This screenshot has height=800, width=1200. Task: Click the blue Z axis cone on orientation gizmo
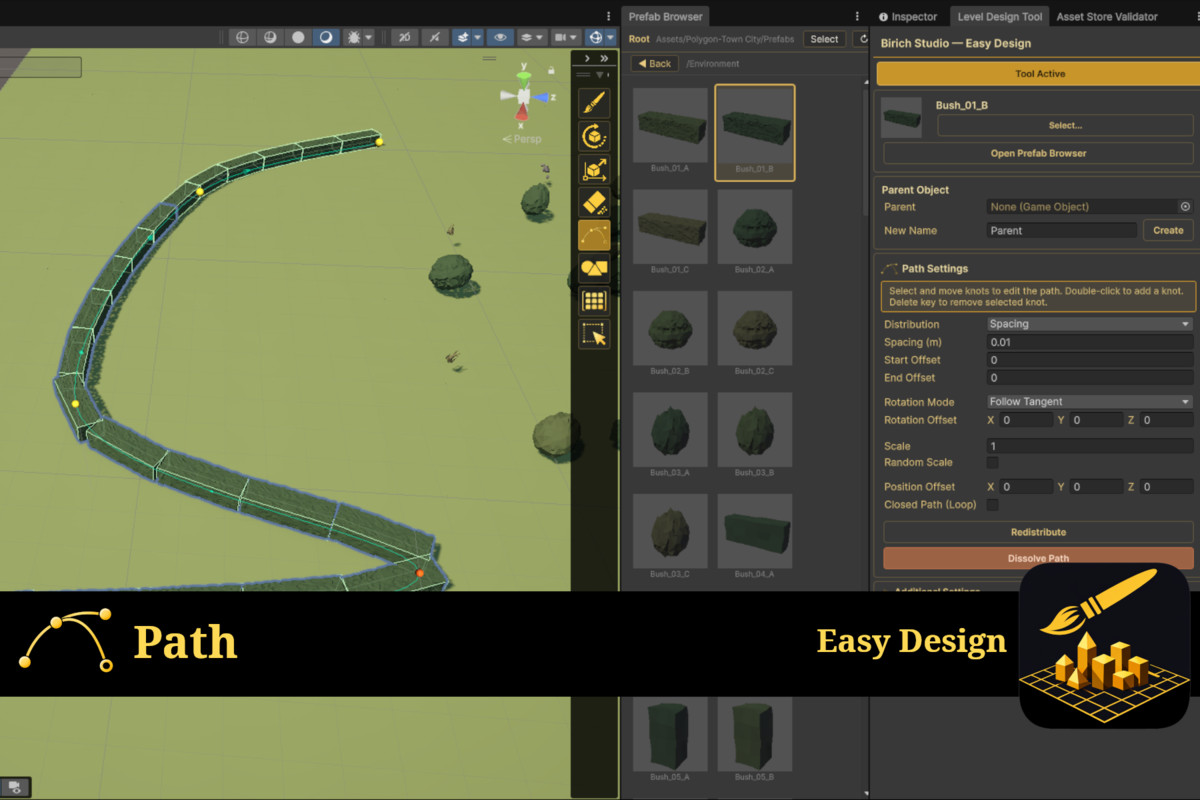click(x=543, y=97)
